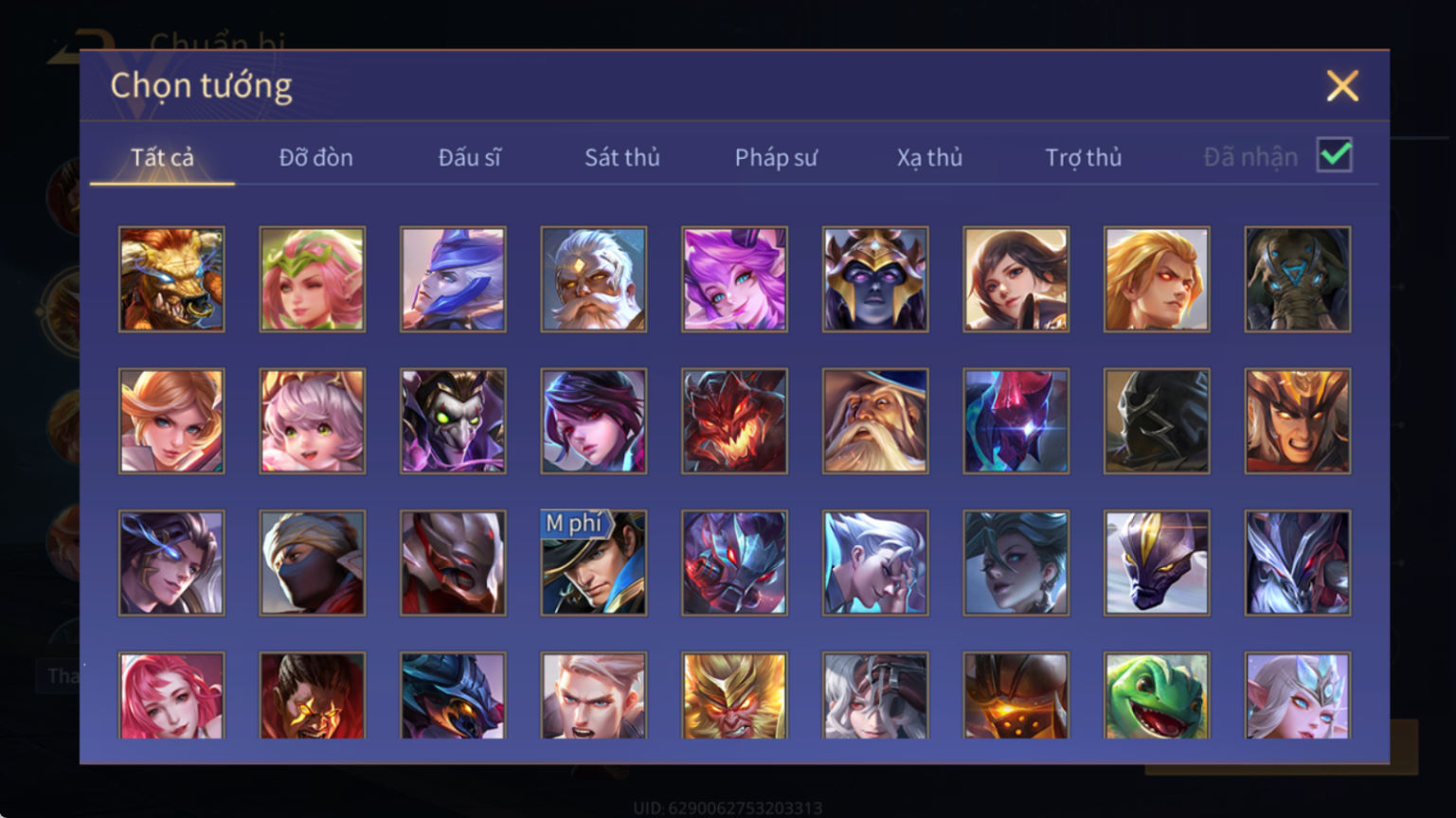Select the wizard with long golden beard

tap(875, 421)
